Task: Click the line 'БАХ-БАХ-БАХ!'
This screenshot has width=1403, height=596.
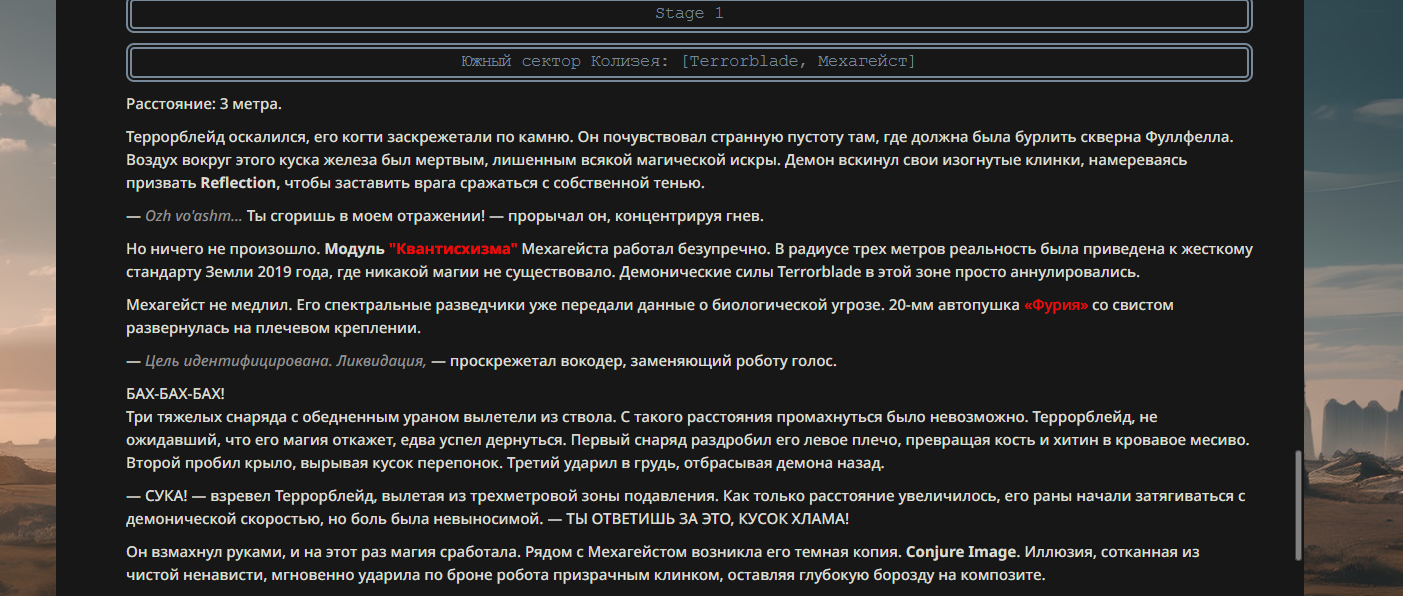Action: click(176, 394)
